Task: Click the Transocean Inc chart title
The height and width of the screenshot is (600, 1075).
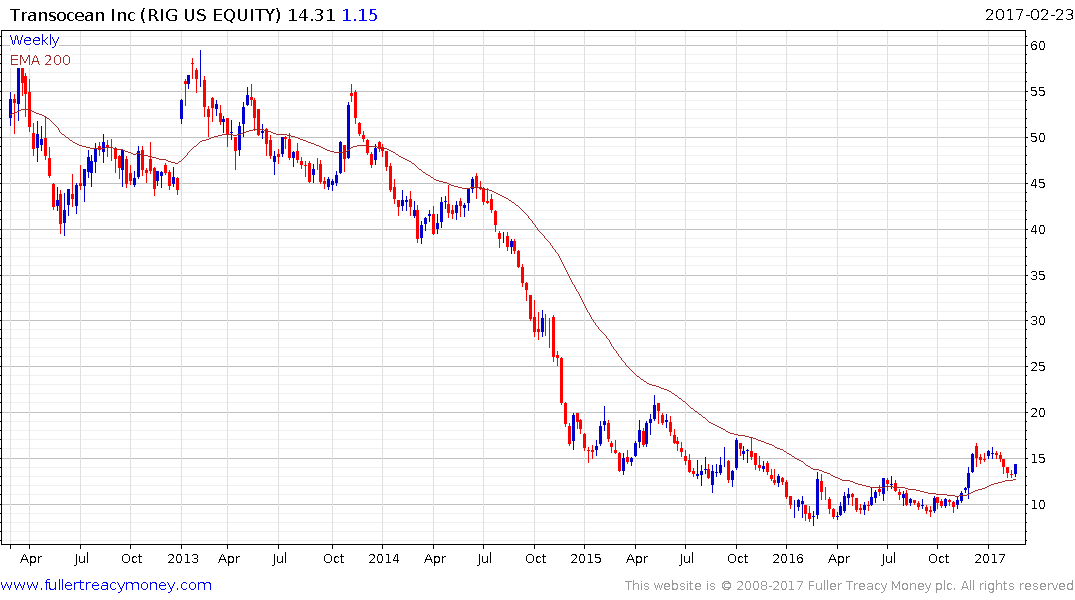Action: [145, 14]
